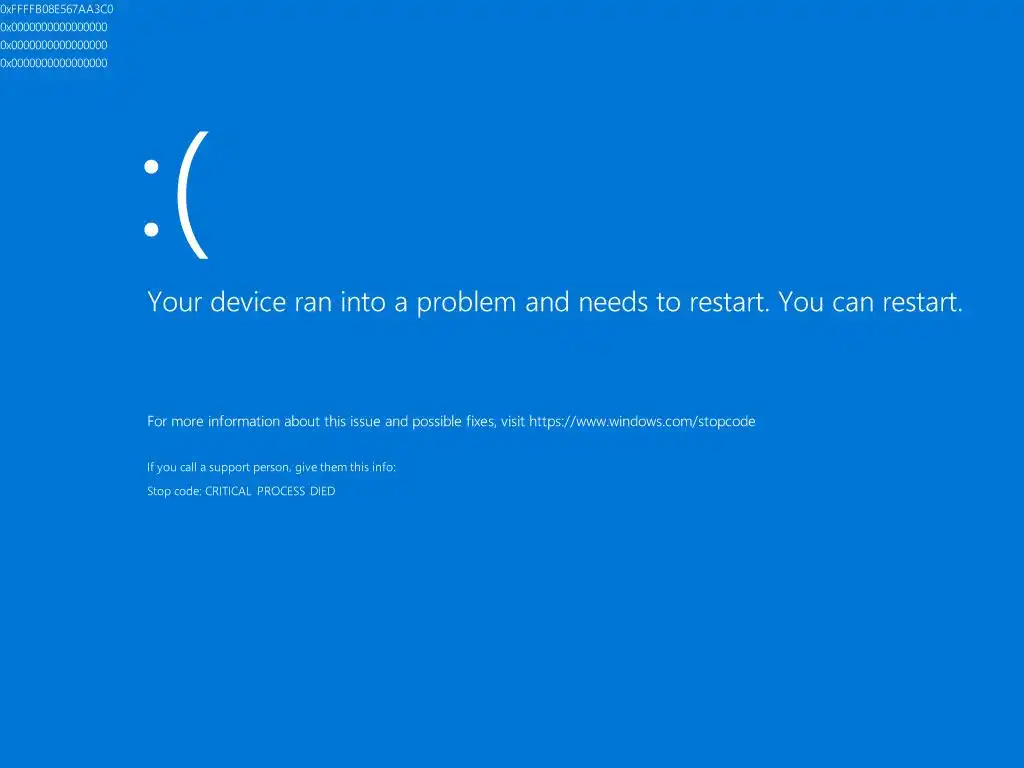Select the 0xFFFFB08E567AA3C0 hex address line
The image size is (1024, 768).
point(57,9)
